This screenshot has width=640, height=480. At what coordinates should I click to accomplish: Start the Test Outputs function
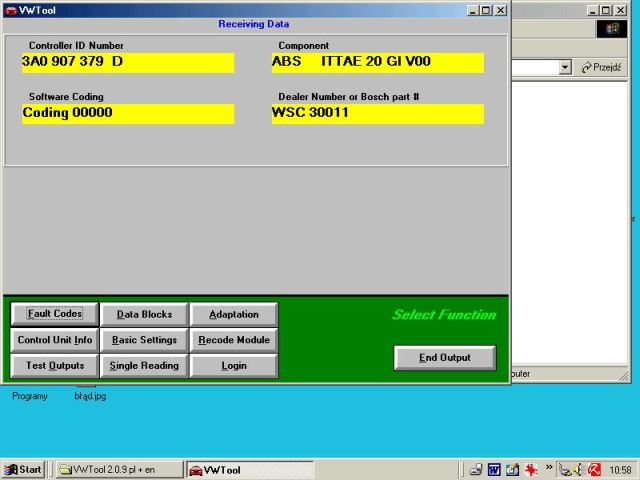point(55,366)
